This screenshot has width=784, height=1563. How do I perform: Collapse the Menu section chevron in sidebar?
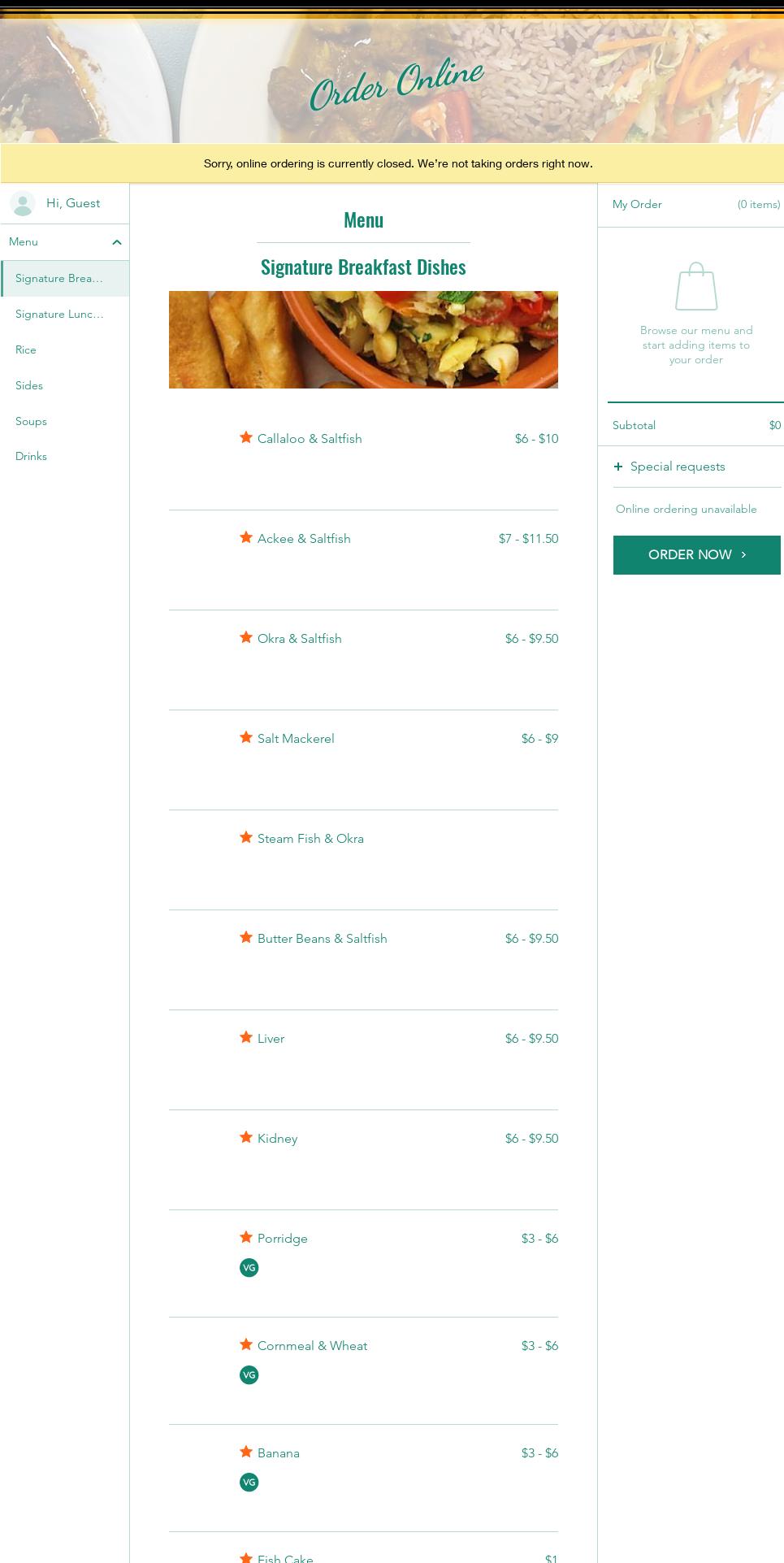pyautogui.click(x=117, y=242)
